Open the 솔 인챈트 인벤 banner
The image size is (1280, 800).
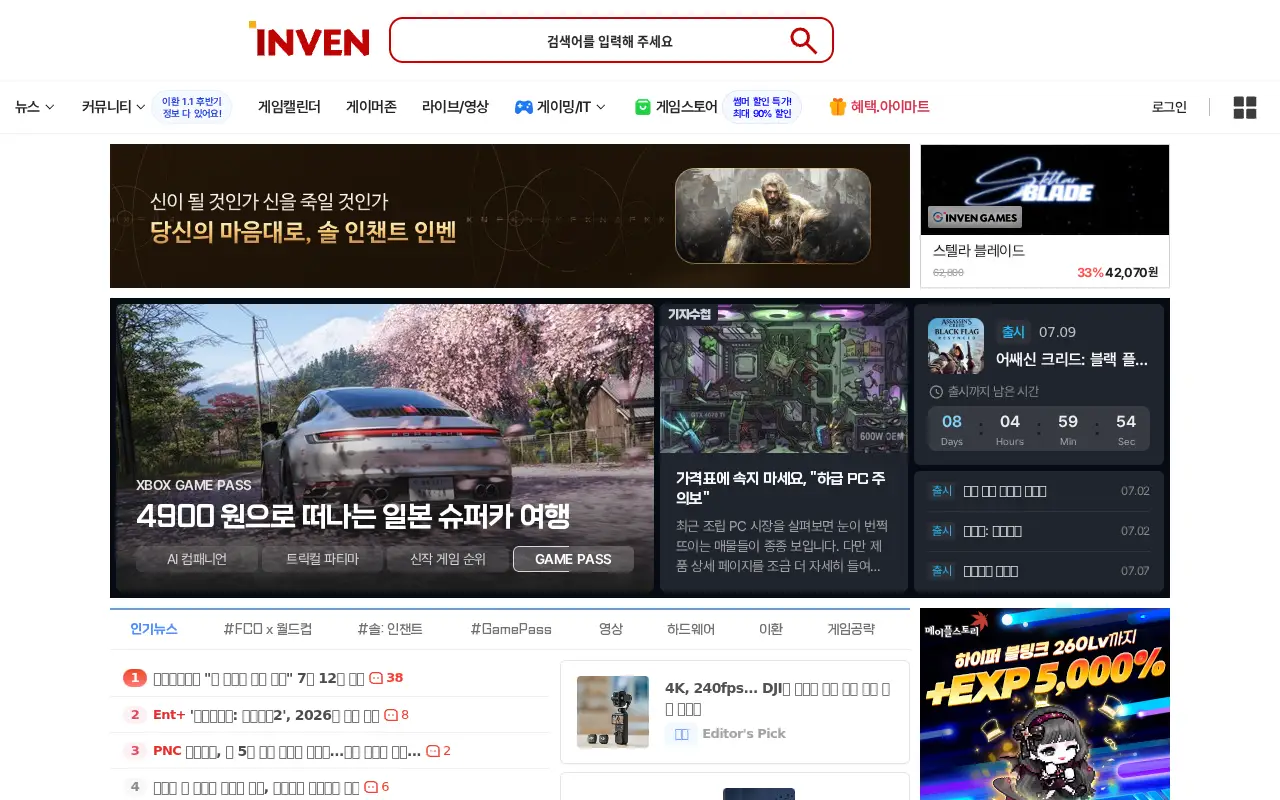coord(510,216)
